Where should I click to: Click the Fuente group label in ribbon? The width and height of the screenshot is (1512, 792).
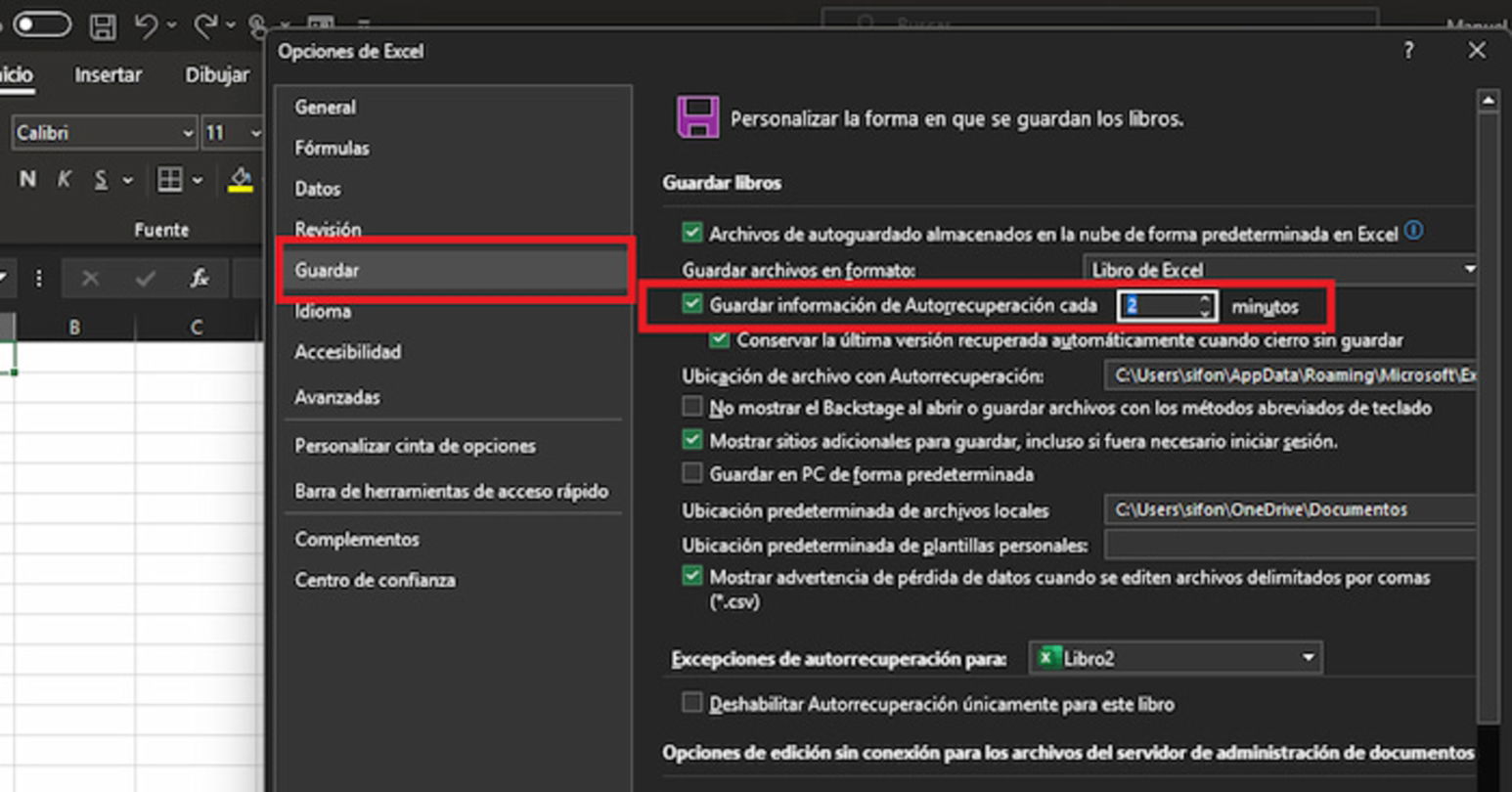click(x=161, y=230)
